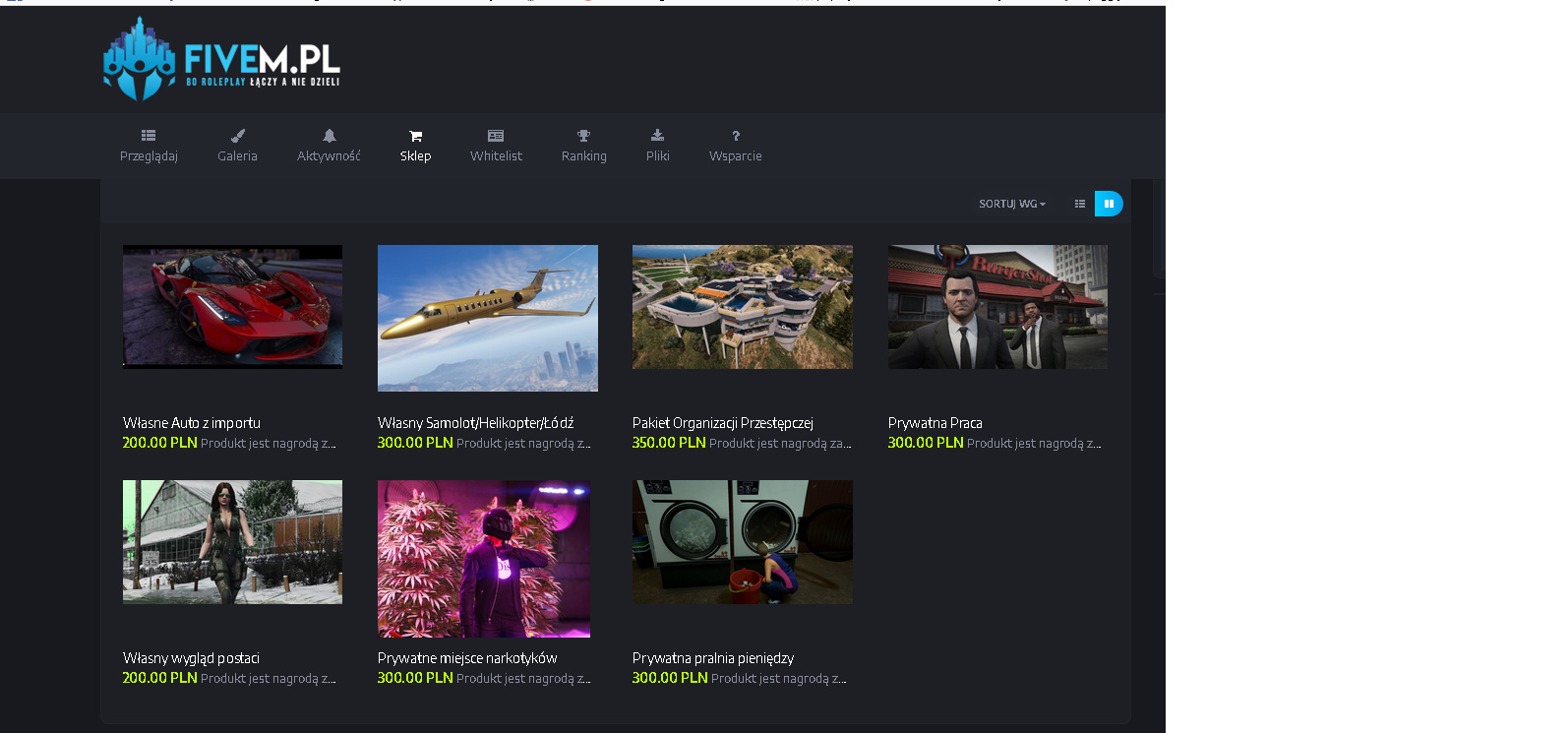Open the Własne Auto z importu product link
The height and width of the screenshot is (733, 1568).
point(192,423)
